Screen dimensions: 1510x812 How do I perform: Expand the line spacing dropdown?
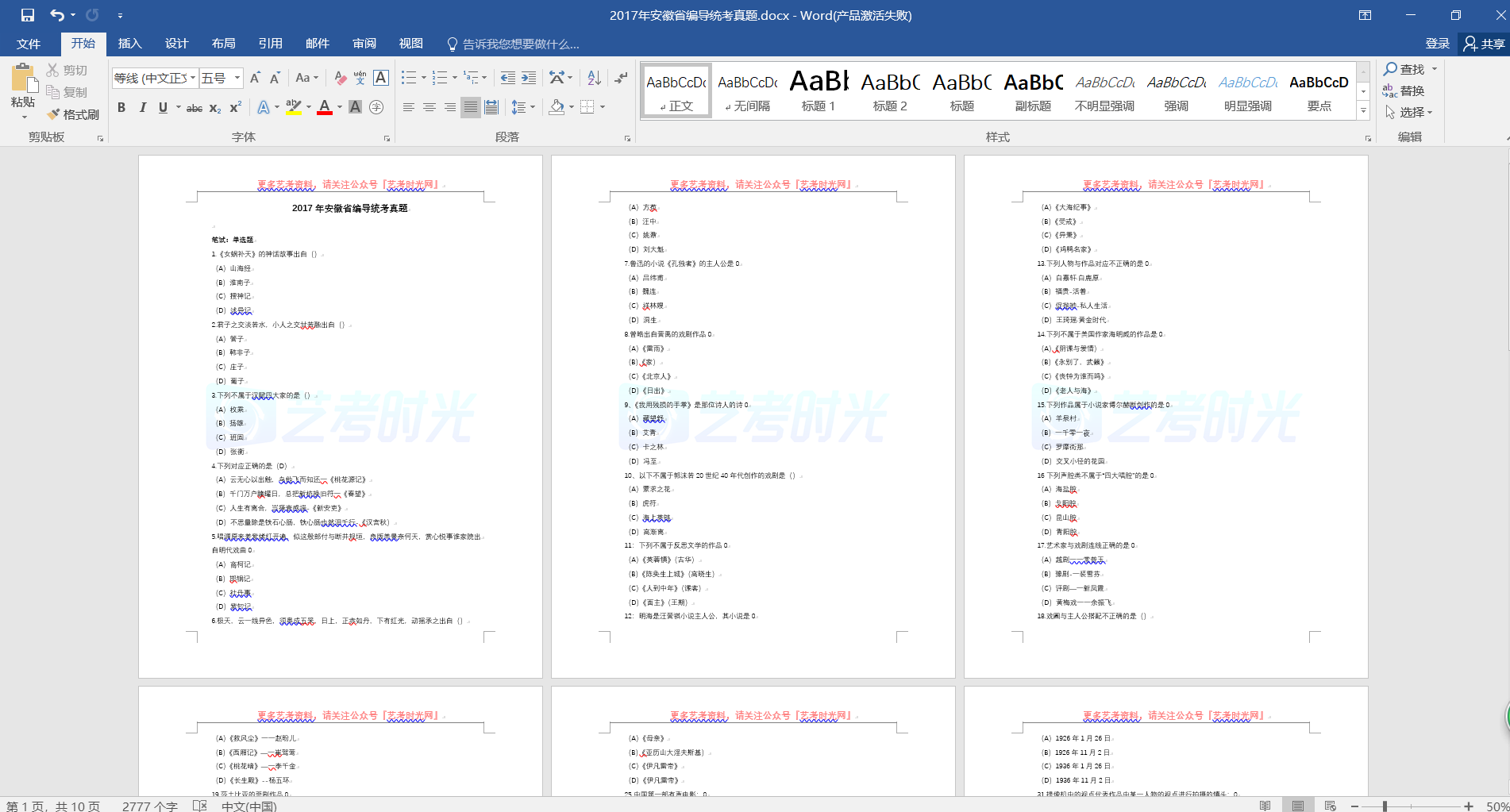pyautogui.click(x=533, y=107)
